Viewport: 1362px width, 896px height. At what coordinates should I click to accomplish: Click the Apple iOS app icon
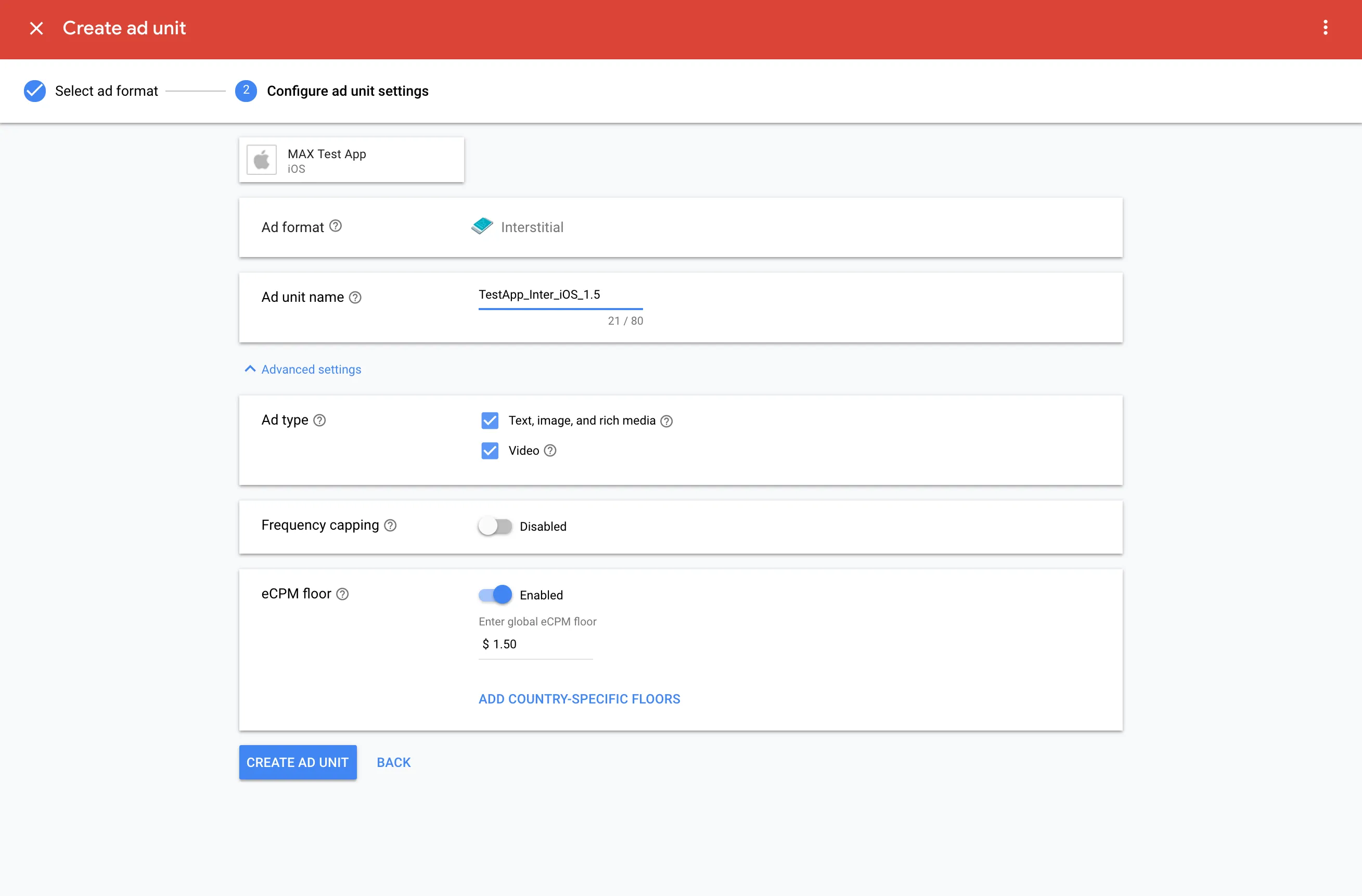tap(262, 160)
